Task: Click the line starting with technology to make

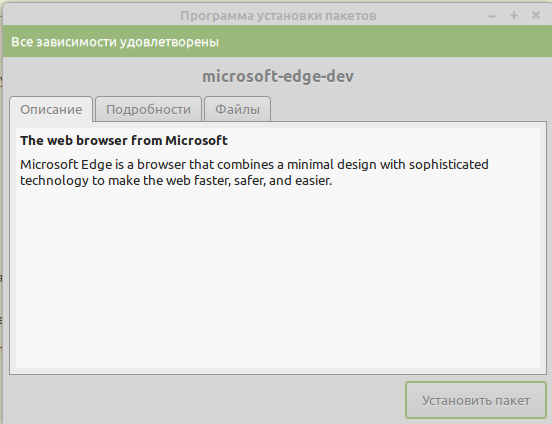Action: coord(176,181)
